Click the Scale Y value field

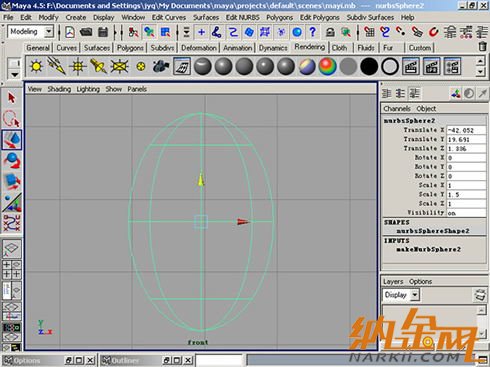[x=466, y=194]
